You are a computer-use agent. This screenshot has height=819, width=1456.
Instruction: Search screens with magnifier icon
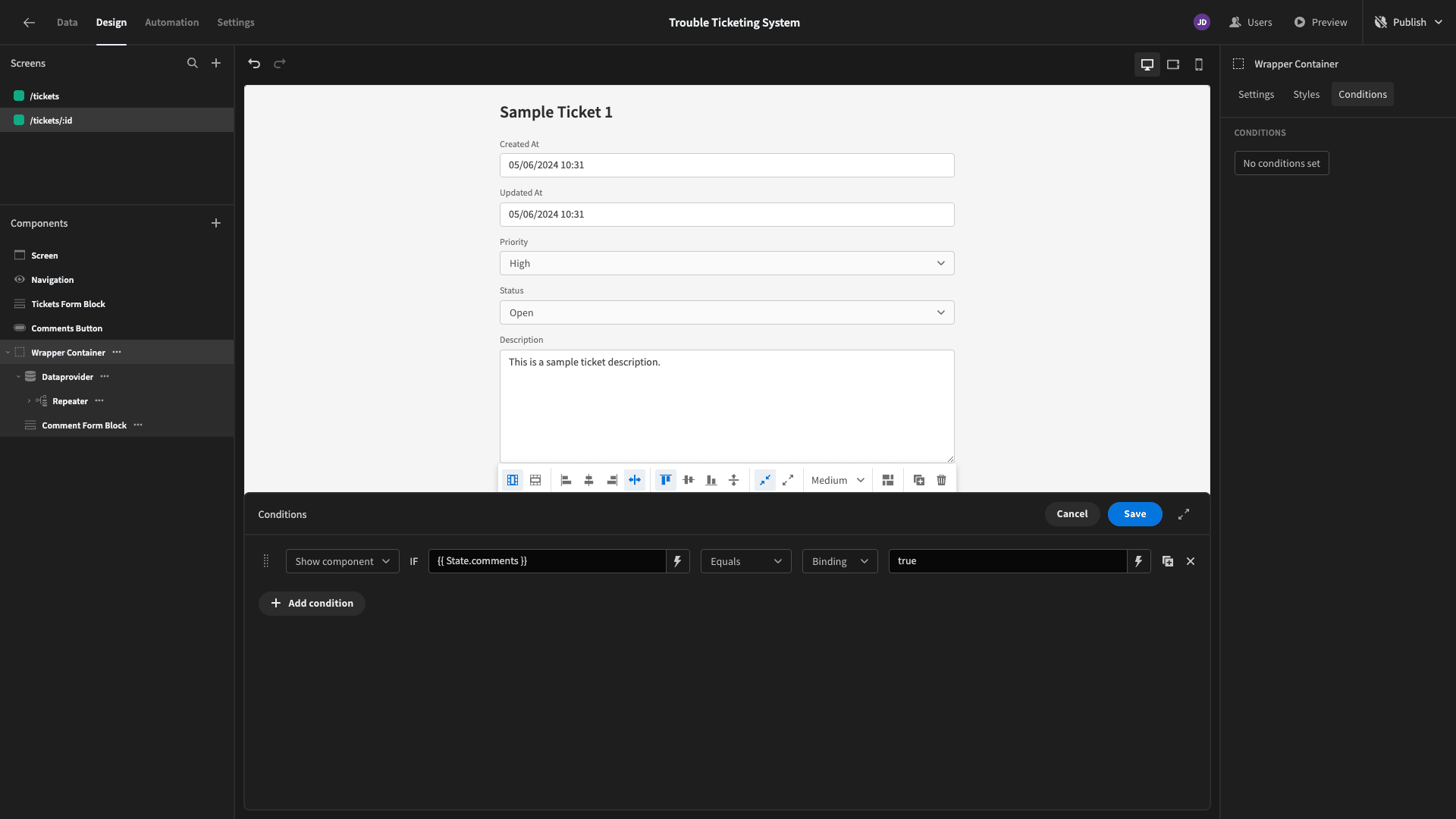193,64
